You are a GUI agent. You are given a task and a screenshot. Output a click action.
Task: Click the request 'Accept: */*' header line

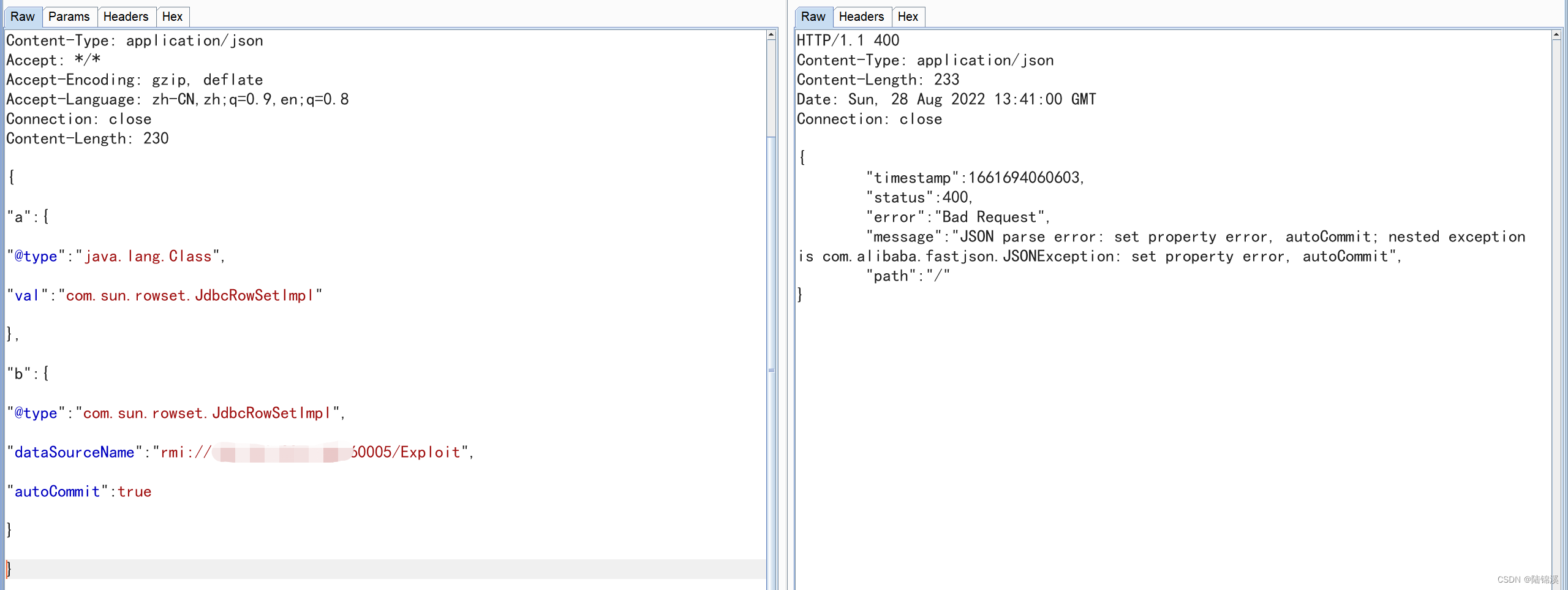point(53,60)
